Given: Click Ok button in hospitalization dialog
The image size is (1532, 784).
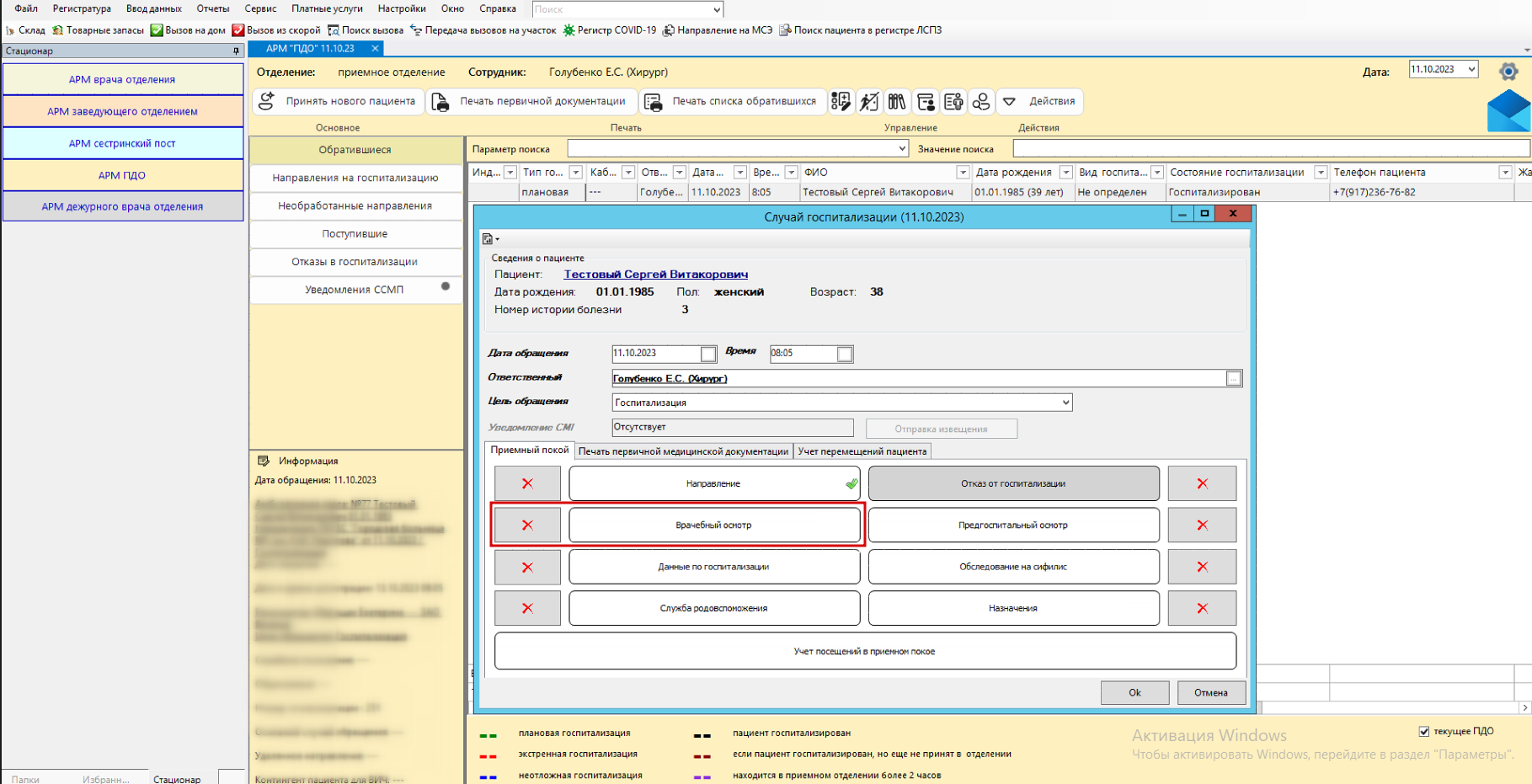Looking at the screenshot, I should pyautogui.click(x=1134, y=693).
